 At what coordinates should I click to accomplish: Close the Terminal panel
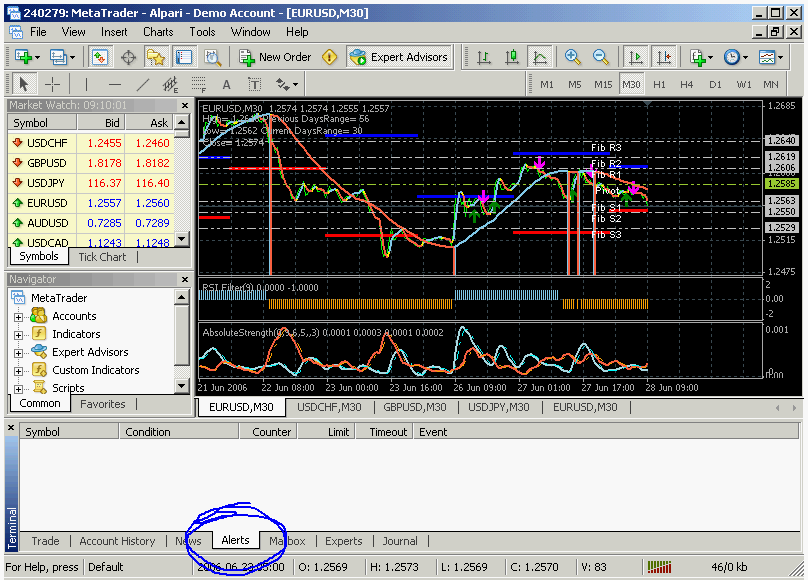(10, 428)
